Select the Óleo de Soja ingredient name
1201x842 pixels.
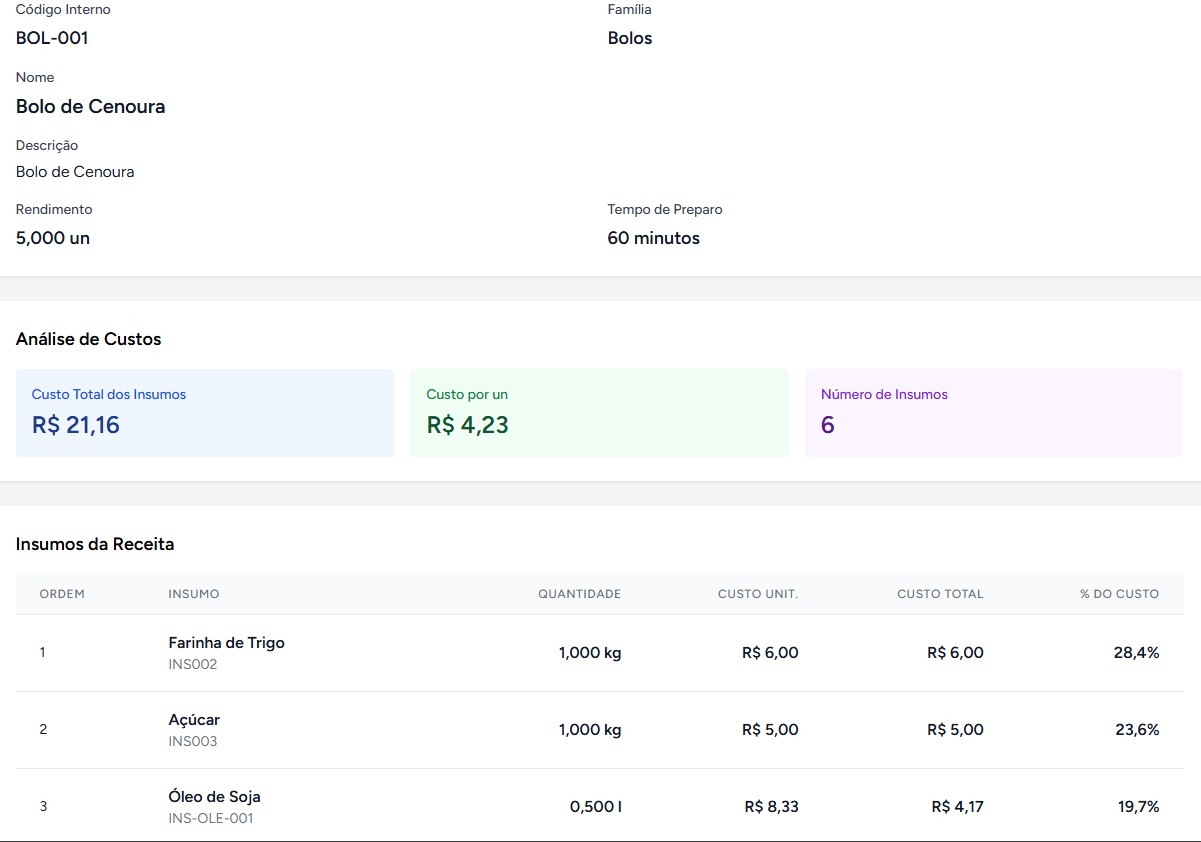tap(214, 797)
